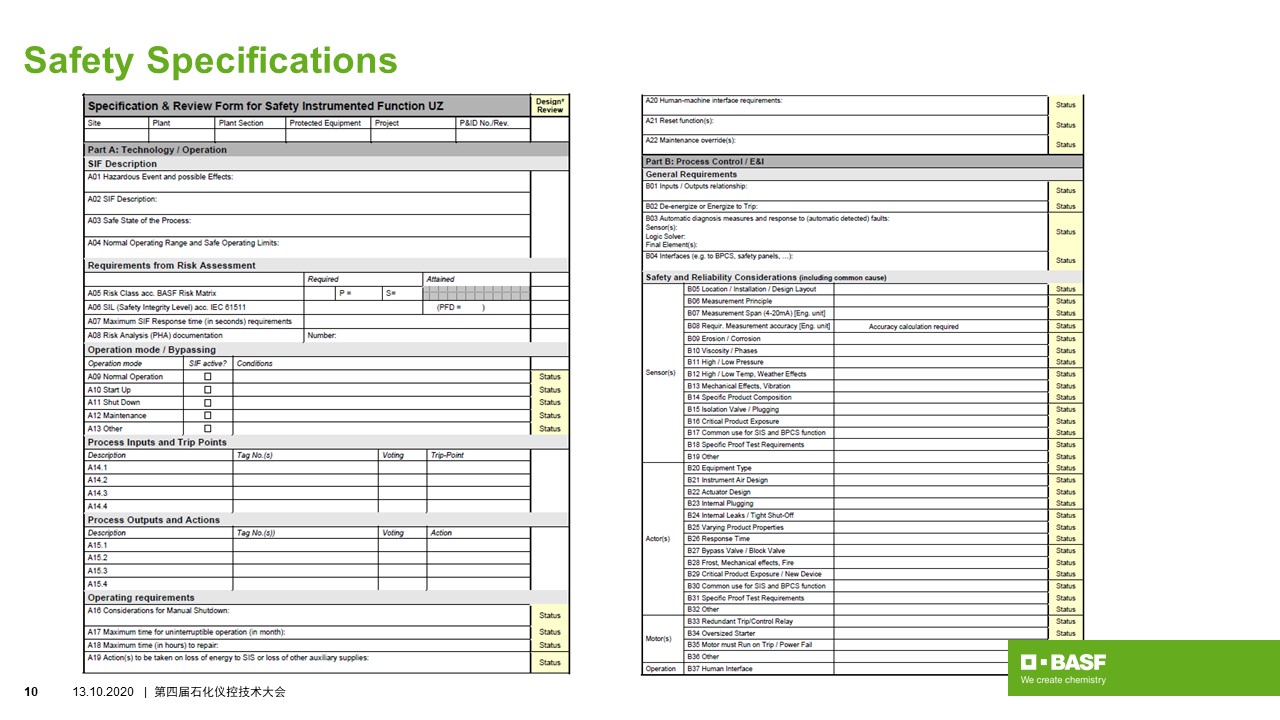1280x720 pixels.
Task: Select the 'Requirements from Risk Assessment' heading
Action: (x=171, y=266)
